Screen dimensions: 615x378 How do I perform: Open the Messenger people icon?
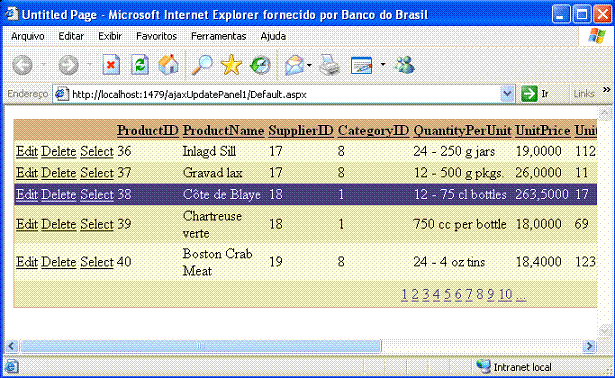[404, 65]
